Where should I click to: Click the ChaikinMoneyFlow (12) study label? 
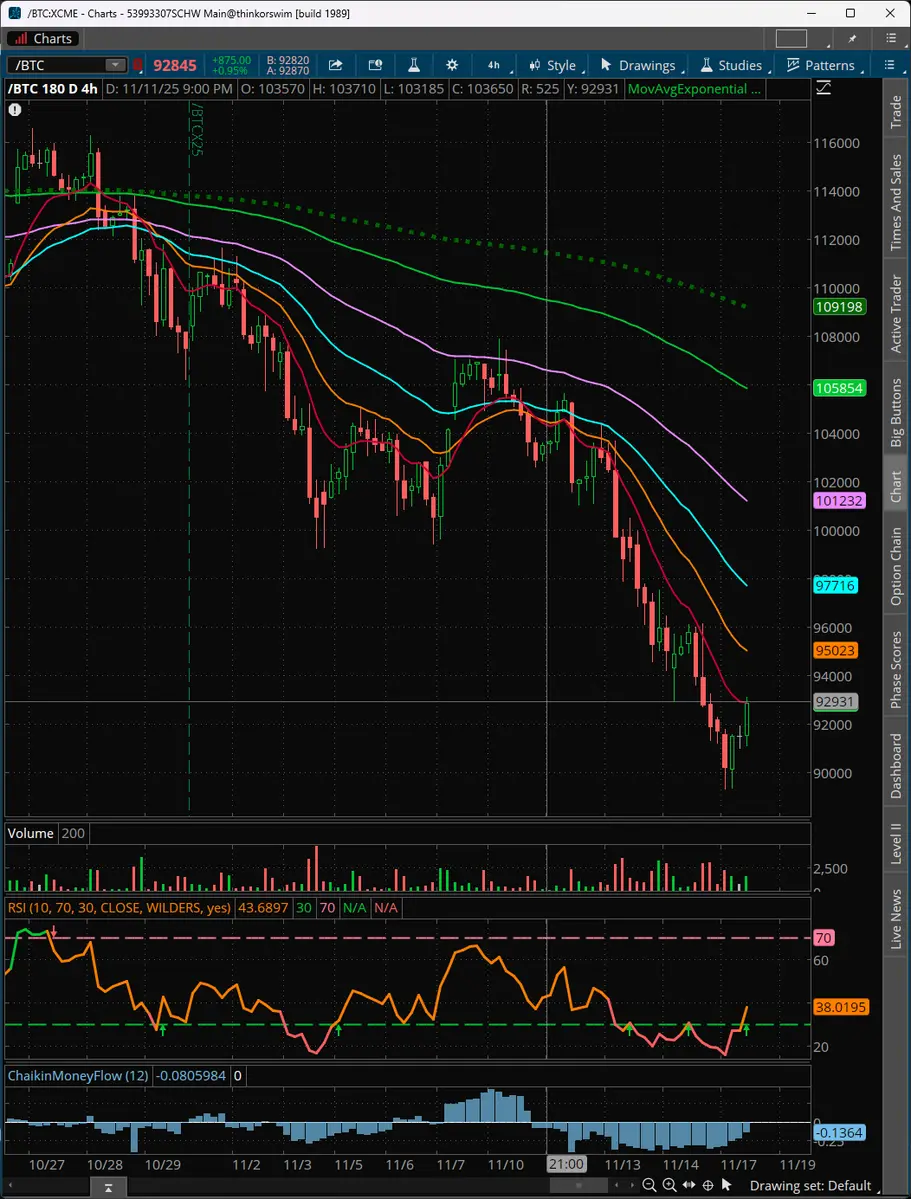pyautogui.click(x=78, y=1076)
